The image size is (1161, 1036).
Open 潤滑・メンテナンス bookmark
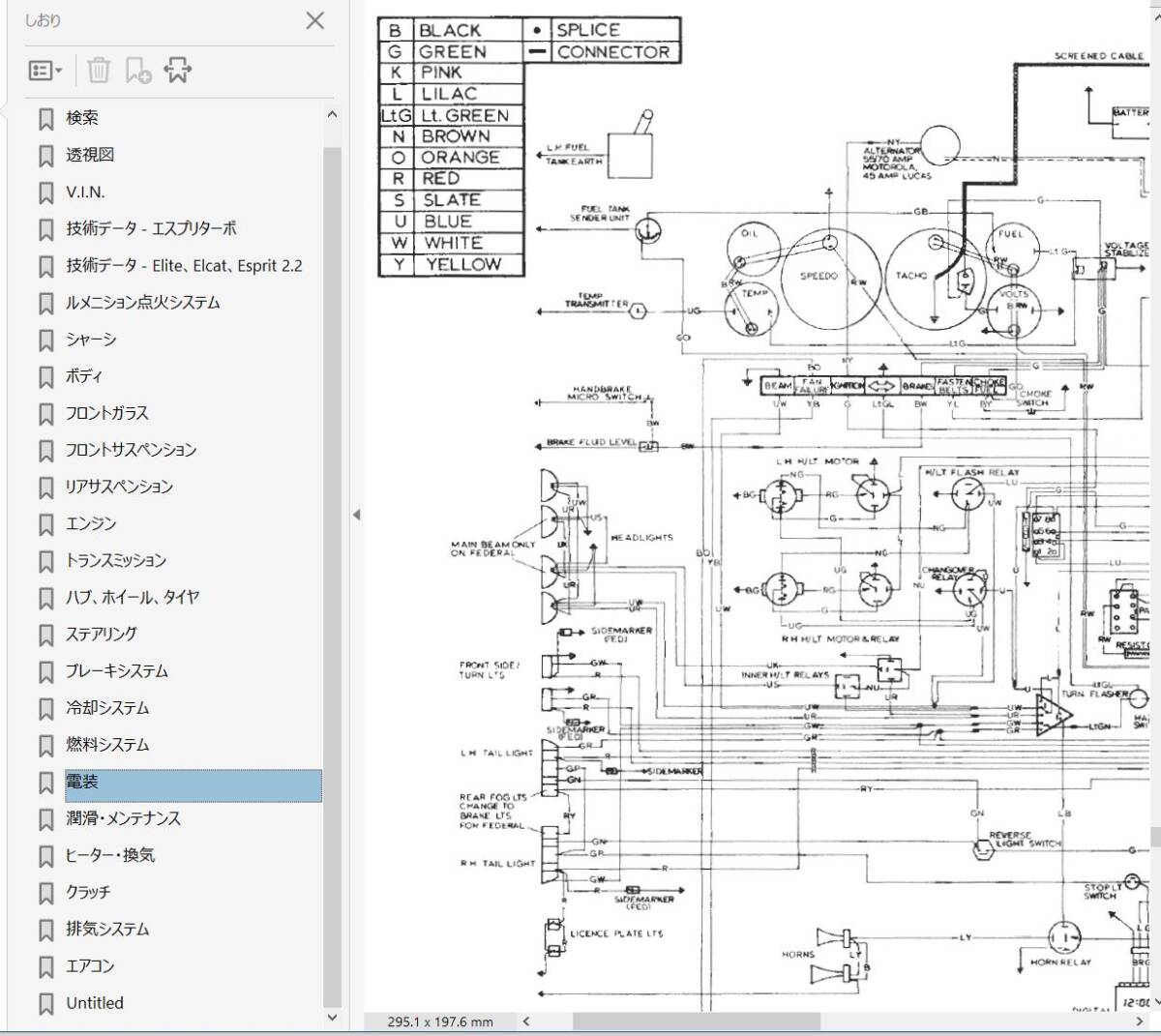[x=123, y=818]
